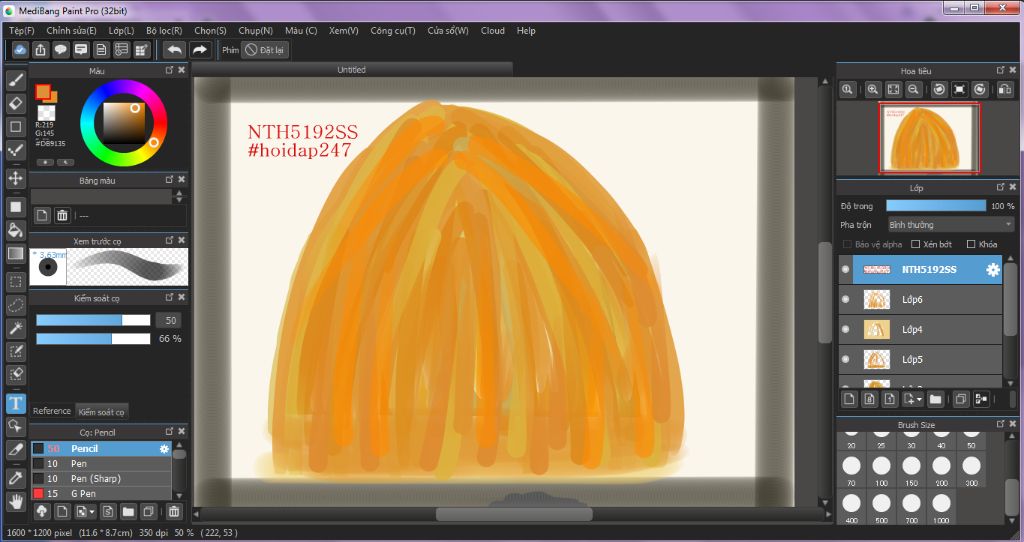Pop out the Brush Size panel
This screenshot has width=1024, height=542.
pos(1000,424)
